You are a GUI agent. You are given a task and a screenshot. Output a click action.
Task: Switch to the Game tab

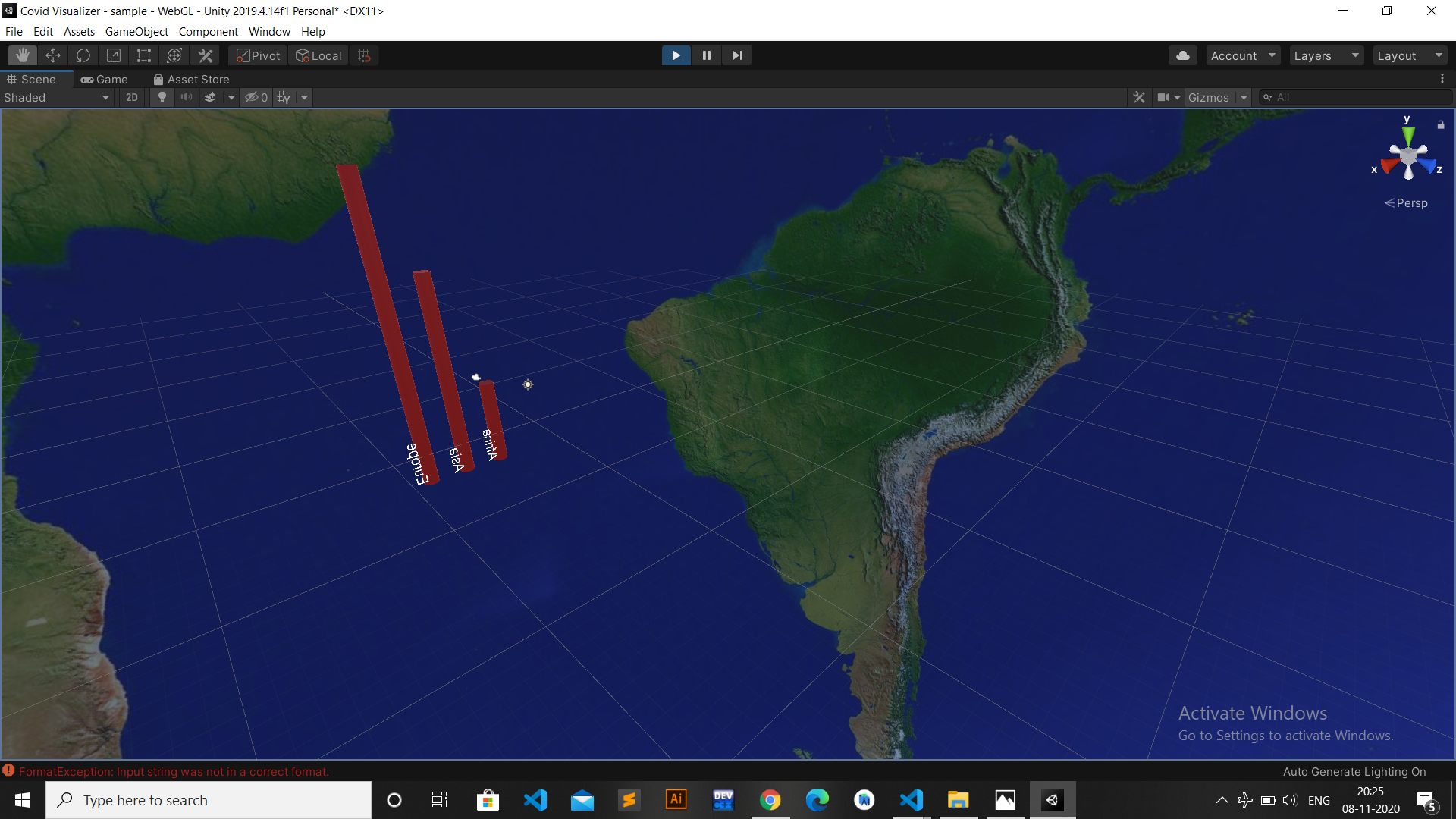105,79
